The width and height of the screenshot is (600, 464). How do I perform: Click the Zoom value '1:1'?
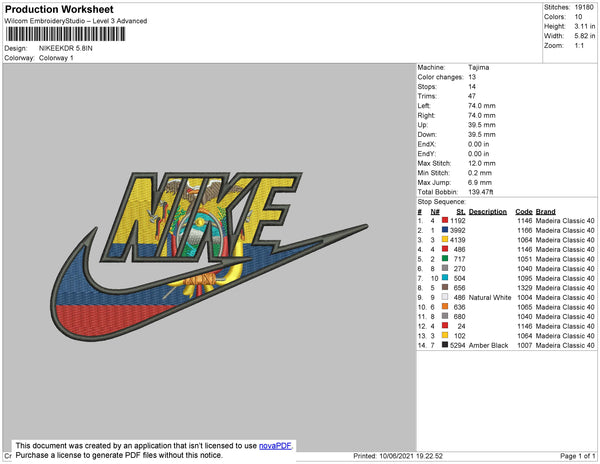click(x=579, y=46)
